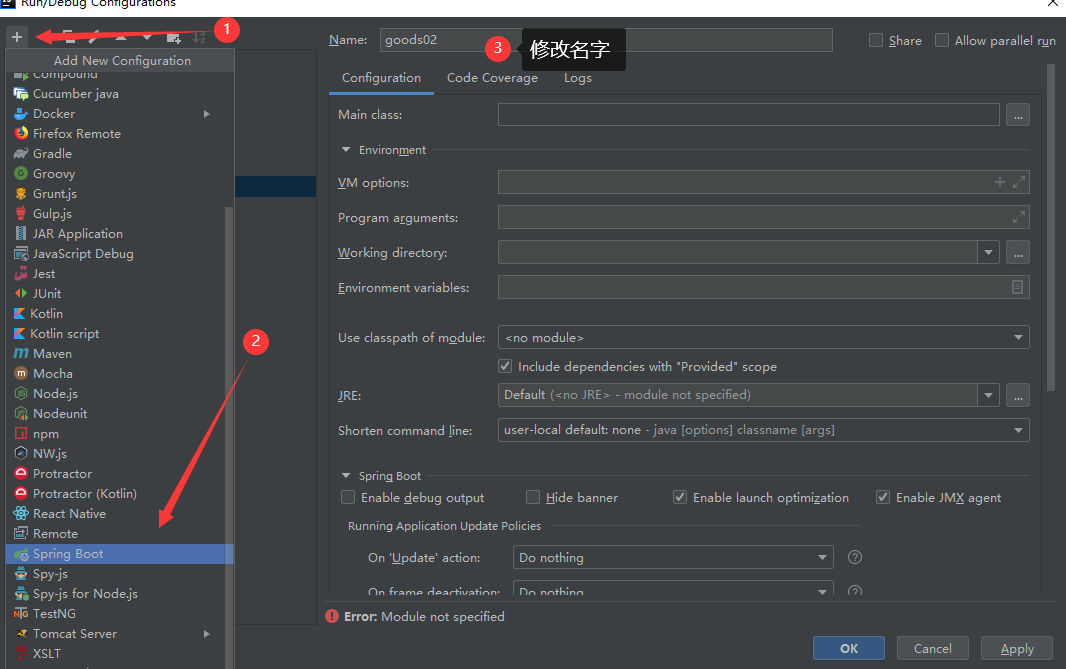Click the create new folder toolbar icon
Viewport: 1066px width, 669px height.
[173, 37]
